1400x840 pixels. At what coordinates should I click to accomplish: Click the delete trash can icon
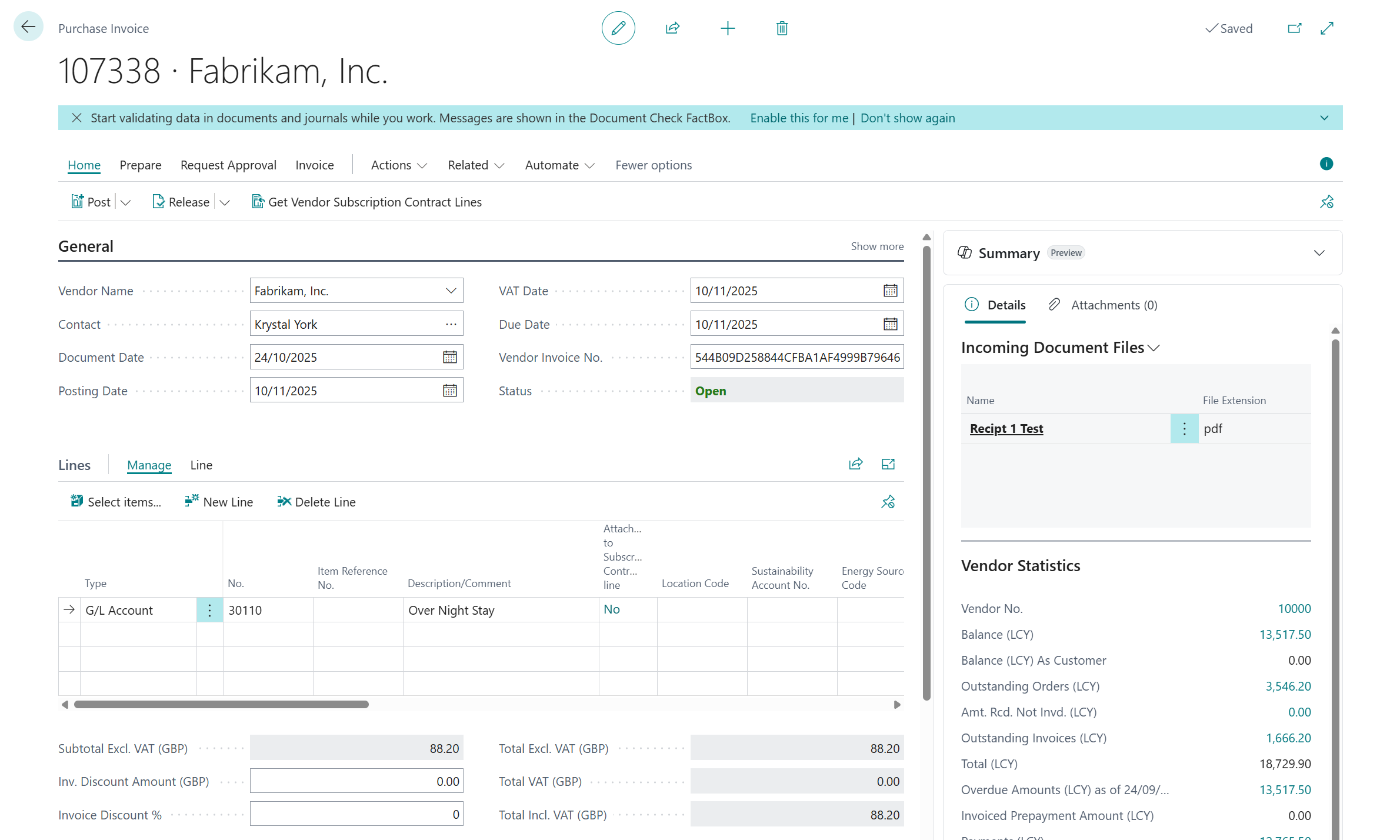[782, 28]
